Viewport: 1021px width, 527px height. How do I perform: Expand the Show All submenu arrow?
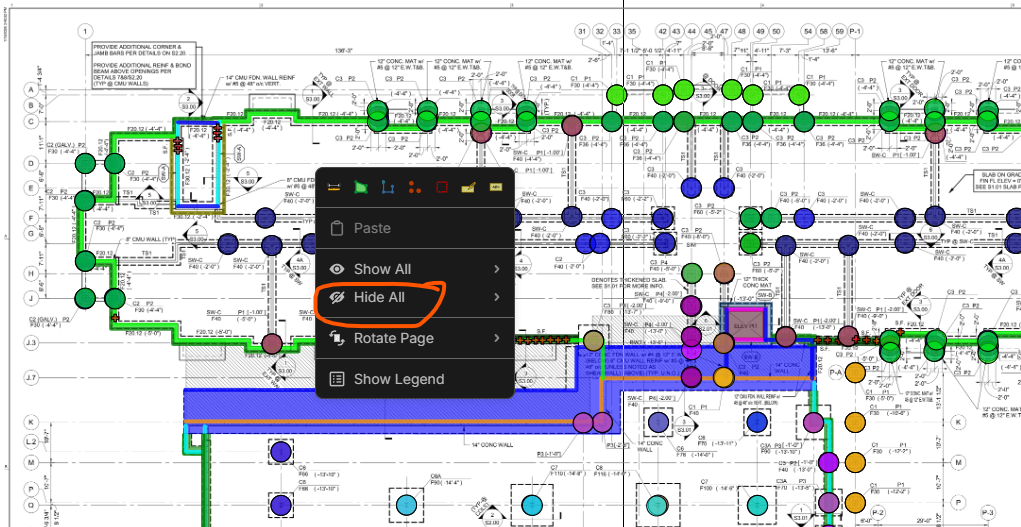tap(496, 269)
